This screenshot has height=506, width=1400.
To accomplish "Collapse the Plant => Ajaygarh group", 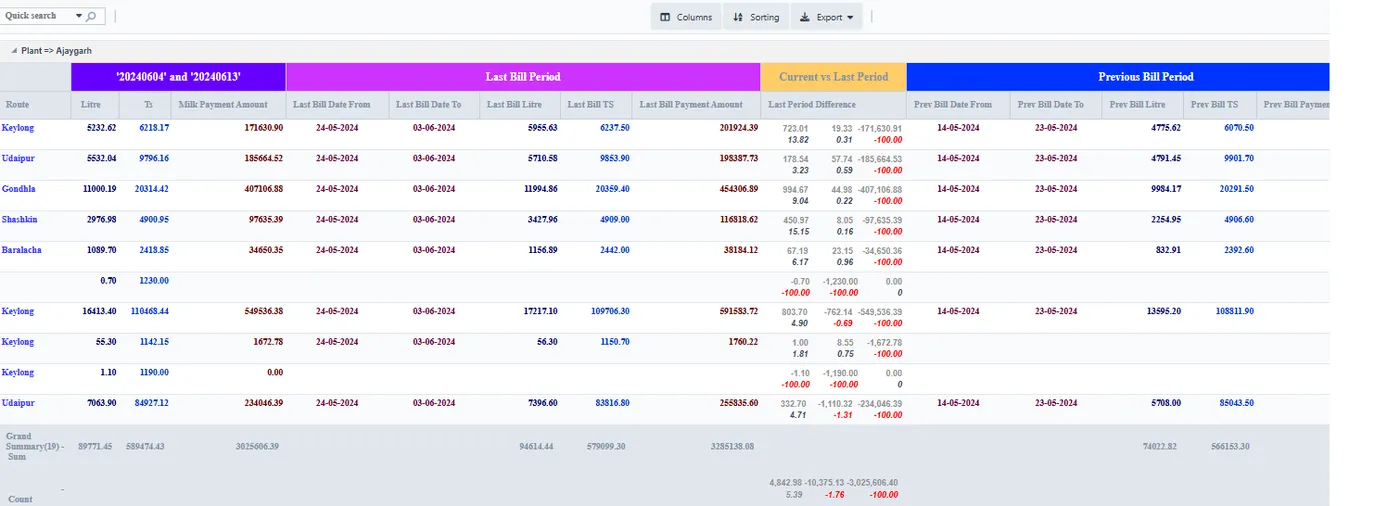I will pyautogui.click(x=14, y=50).
